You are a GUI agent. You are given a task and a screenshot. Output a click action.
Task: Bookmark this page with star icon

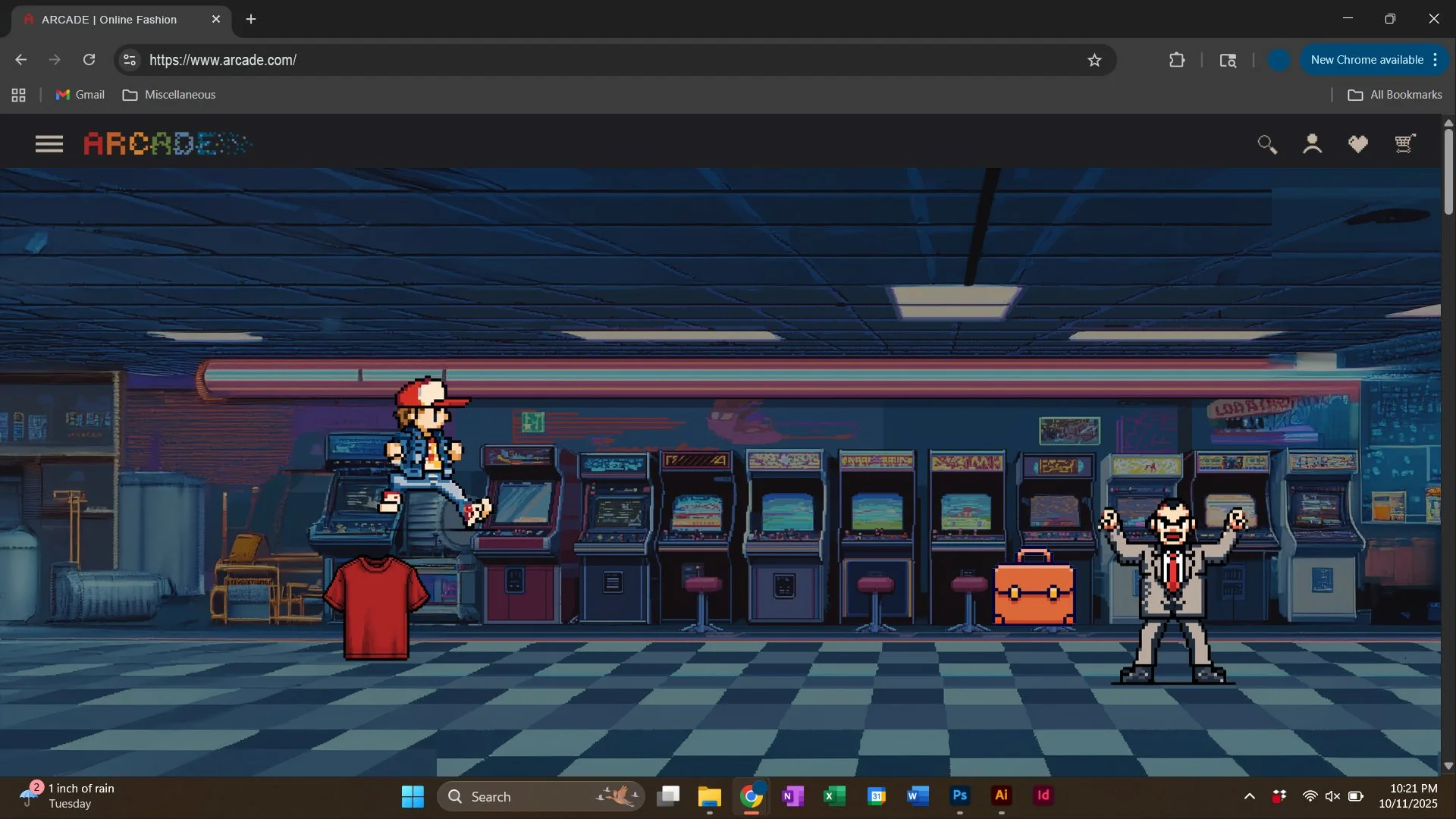(1094, 60)
